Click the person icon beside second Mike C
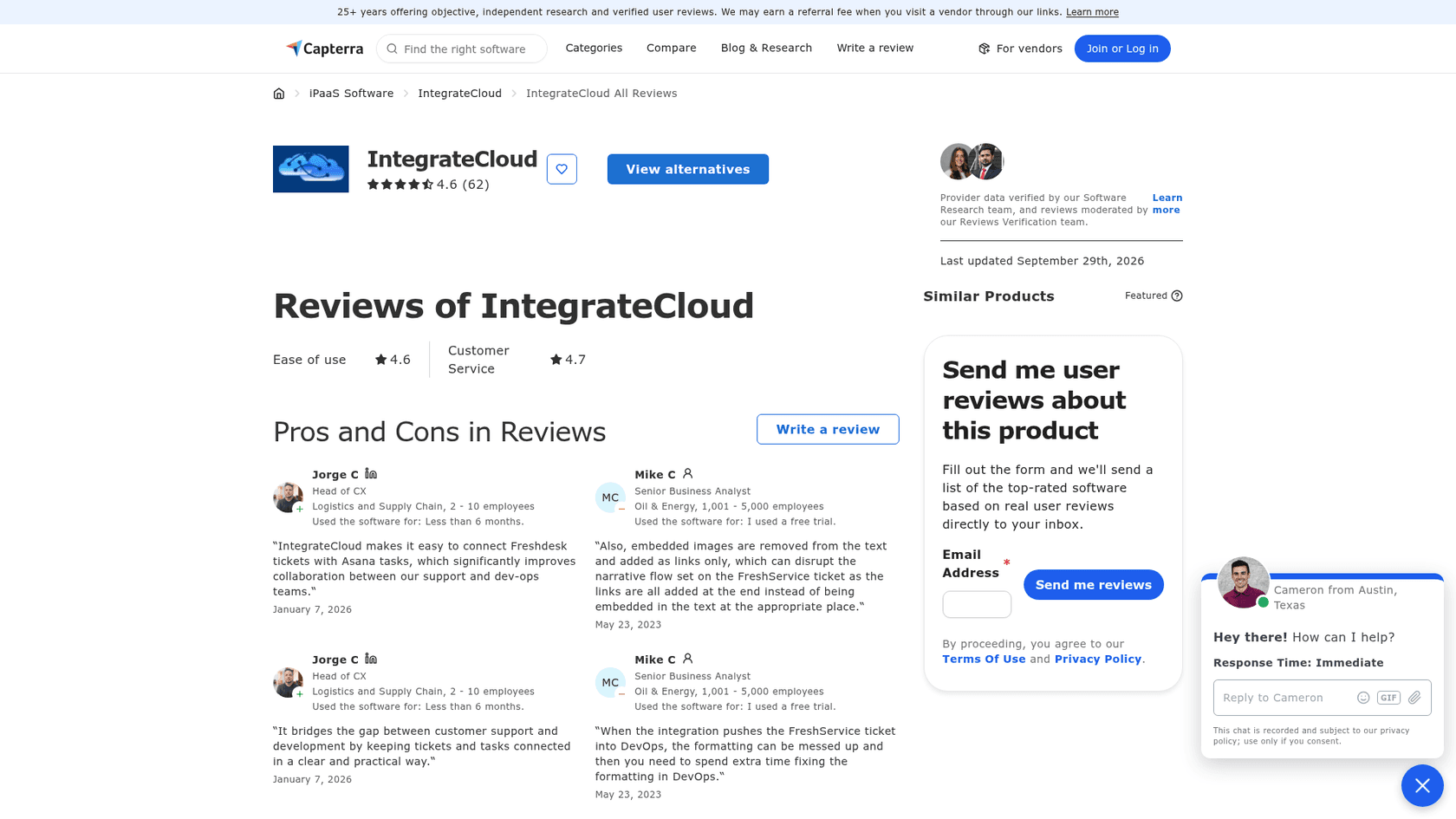The width and height of the screenshot is (1456, 819). pos(687,660)
